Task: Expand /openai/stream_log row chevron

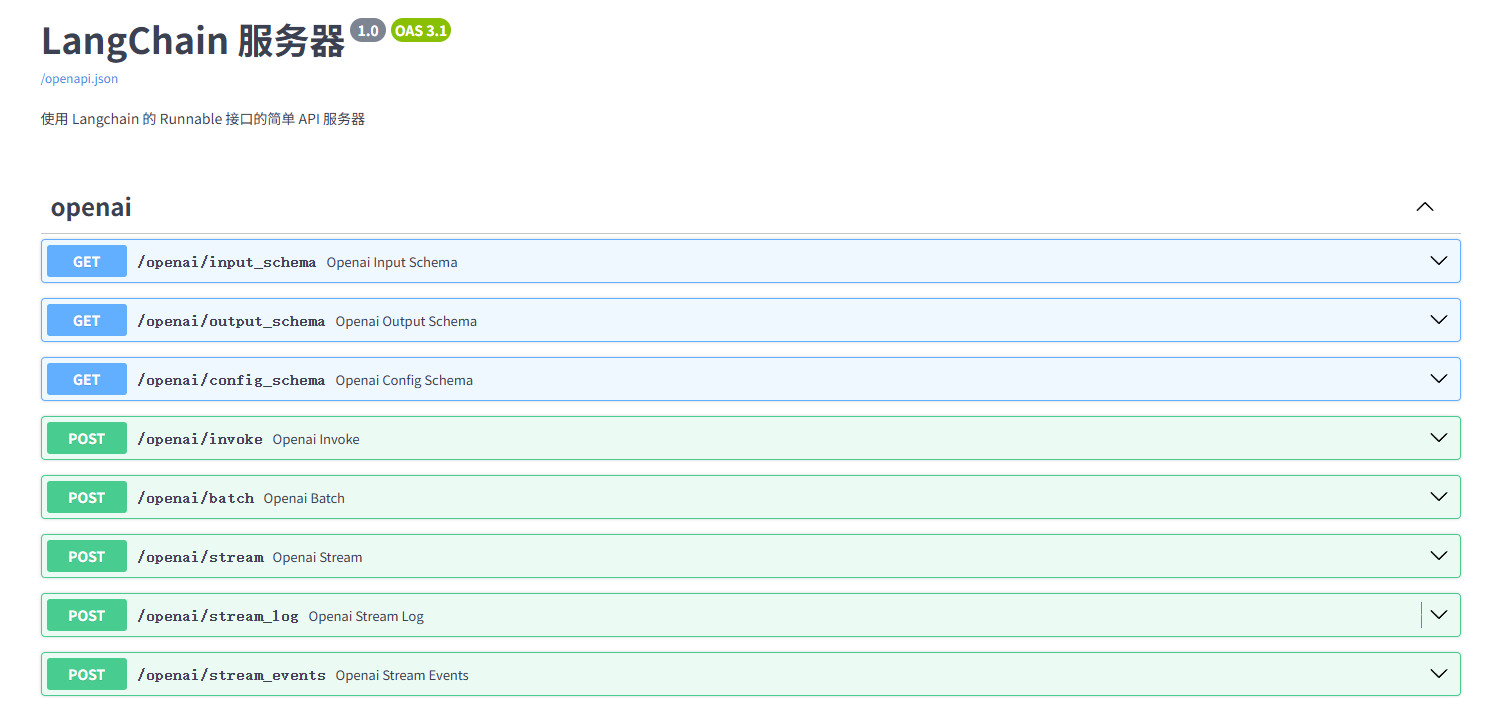Action: pos(1439,615)
